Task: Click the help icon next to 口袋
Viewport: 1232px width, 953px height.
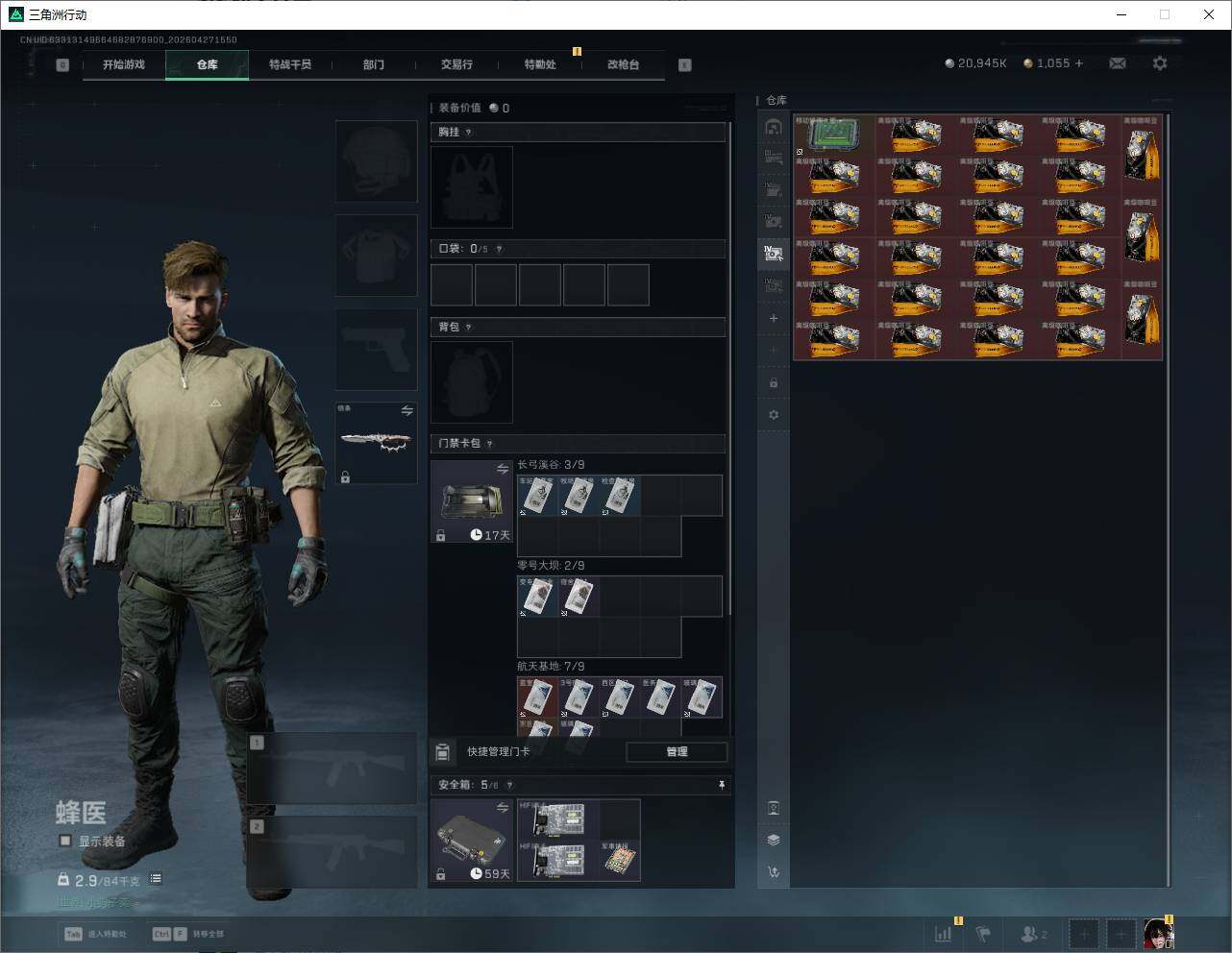Action: pos(499,249)
